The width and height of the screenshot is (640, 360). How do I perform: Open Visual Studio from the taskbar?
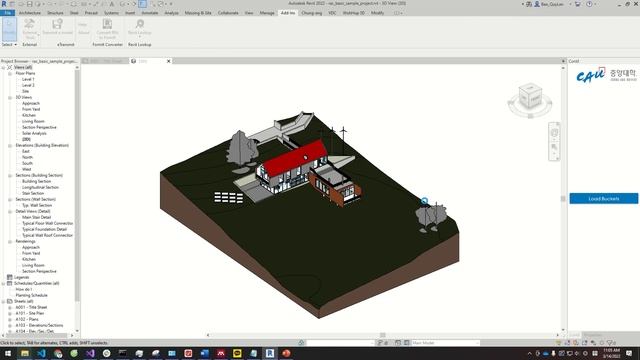[x=90, y=353]
